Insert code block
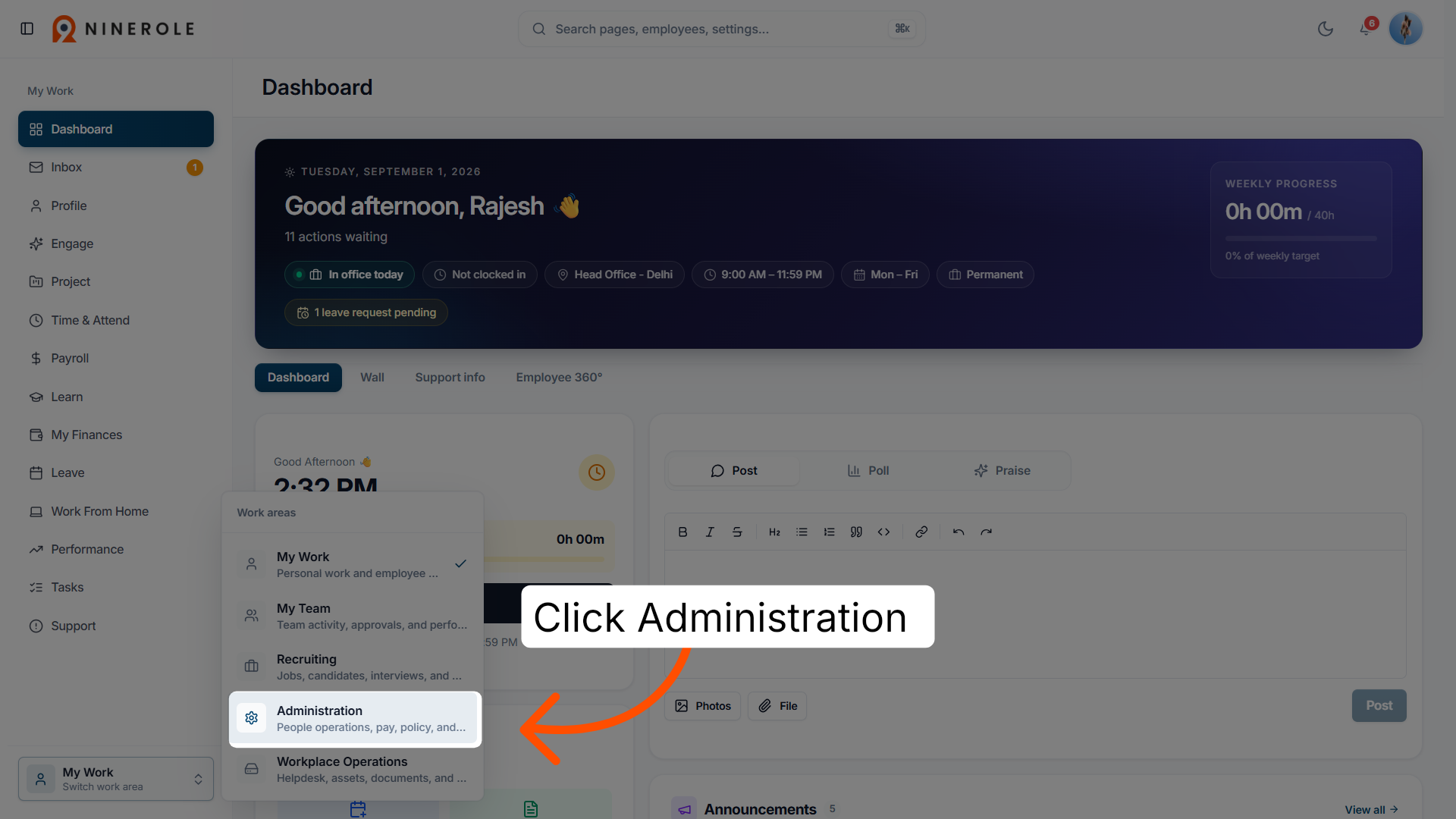Screen dimensions: 1456x819 [x=883, y=532]
